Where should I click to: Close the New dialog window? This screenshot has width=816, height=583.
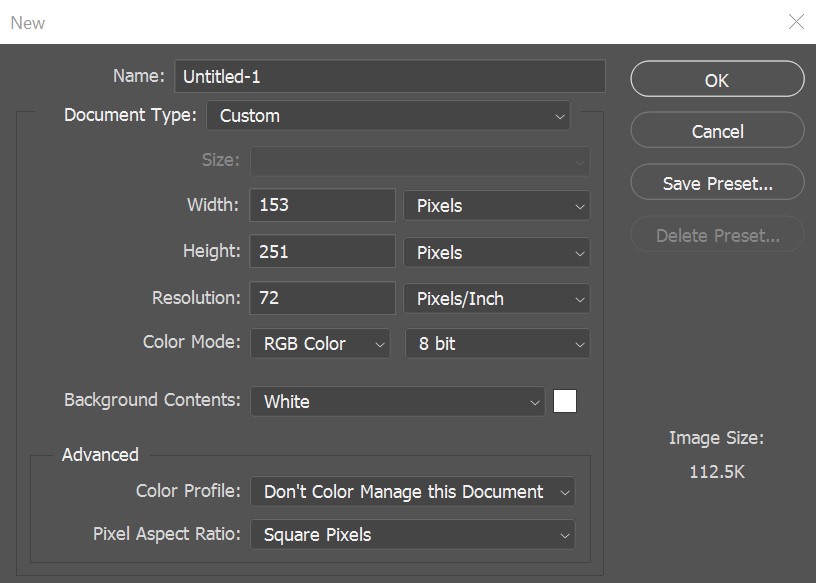tap(795, 22)
